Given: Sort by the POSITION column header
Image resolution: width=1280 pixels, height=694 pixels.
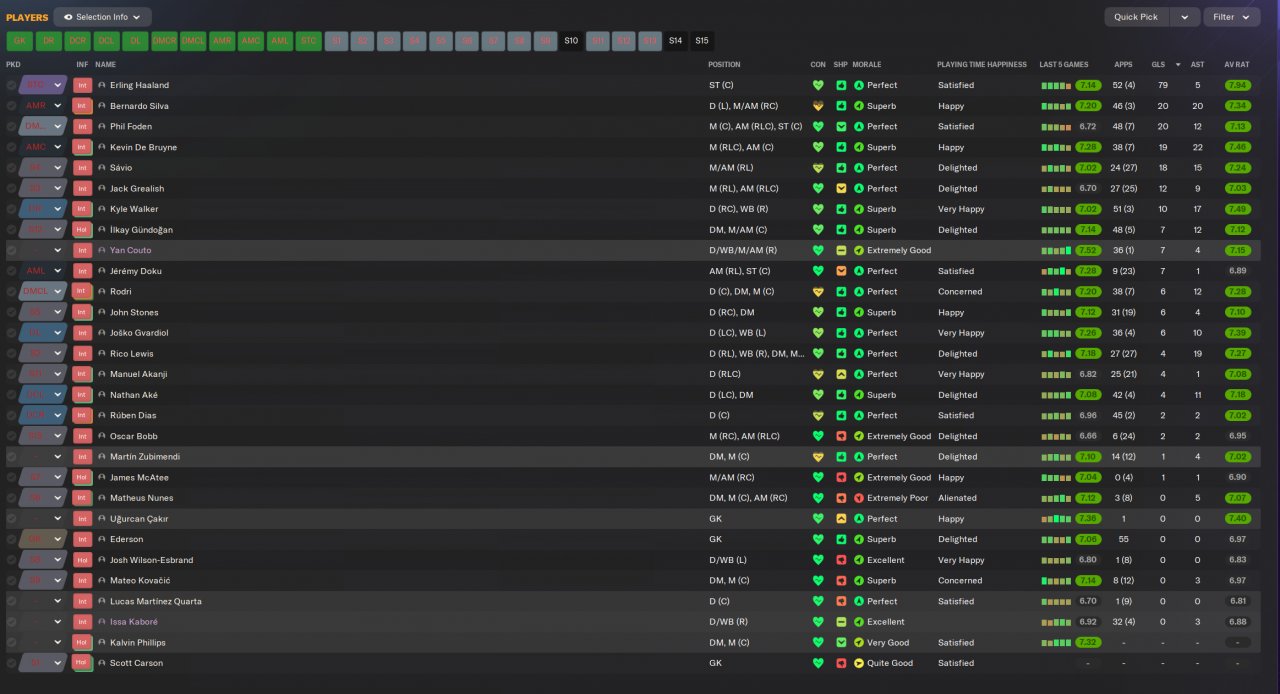Looking at the screenshot, I should (x=724, y=64).
